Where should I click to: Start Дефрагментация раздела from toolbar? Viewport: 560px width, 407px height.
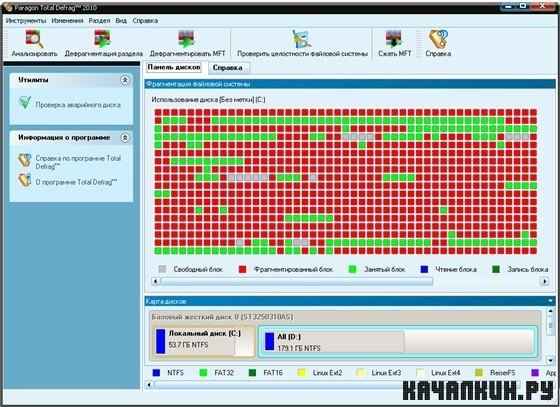click(x=103, y=39)
